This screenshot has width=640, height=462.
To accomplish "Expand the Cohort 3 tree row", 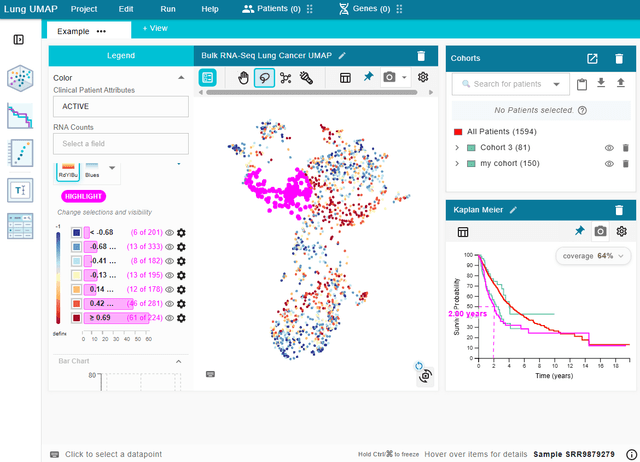I will [x=457, y=148].
